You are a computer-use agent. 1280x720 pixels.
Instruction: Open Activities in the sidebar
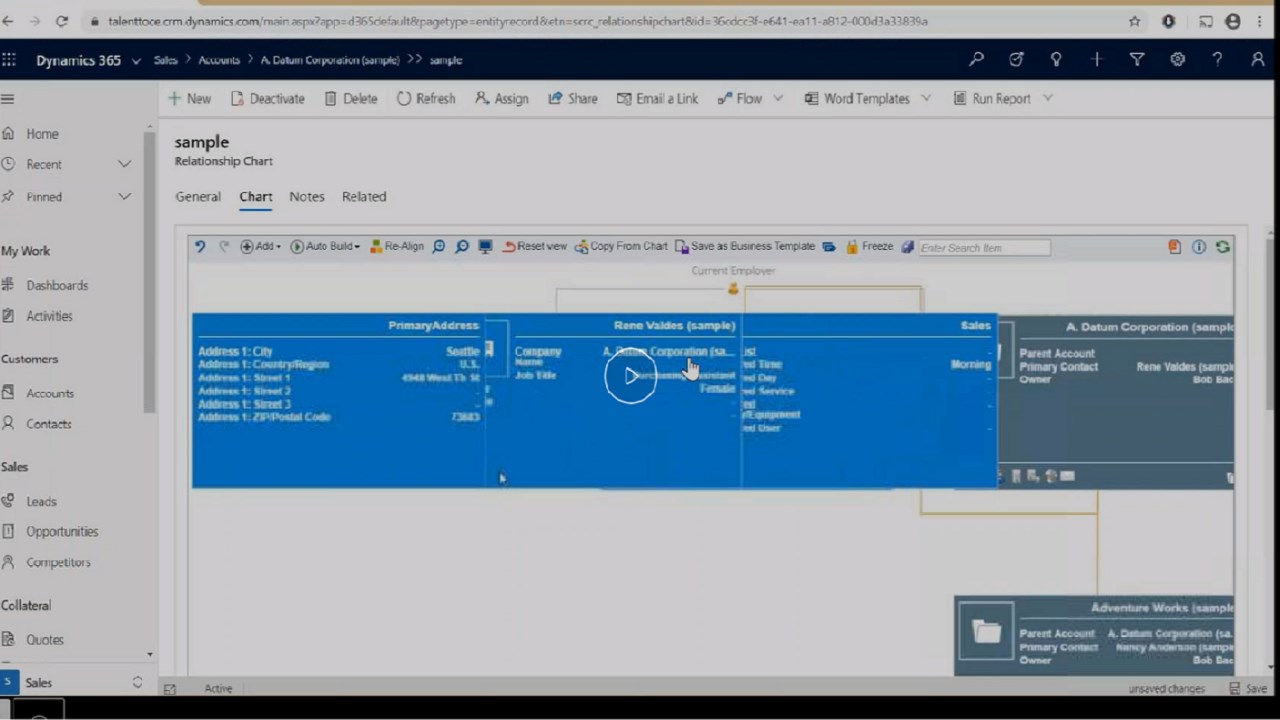49,316
